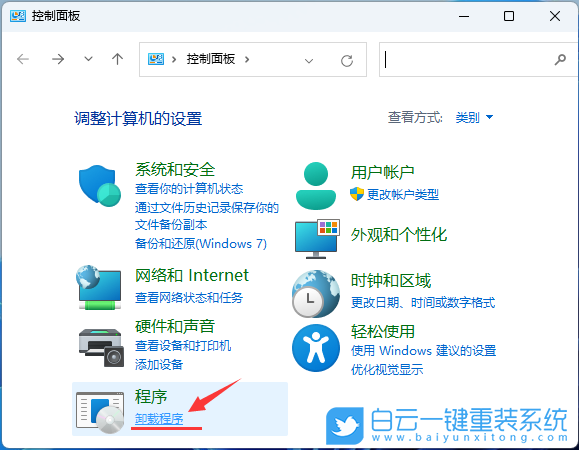Refresh the Control Panel view
The width and height of the screenshot is (579, 450).
(347, 60)
